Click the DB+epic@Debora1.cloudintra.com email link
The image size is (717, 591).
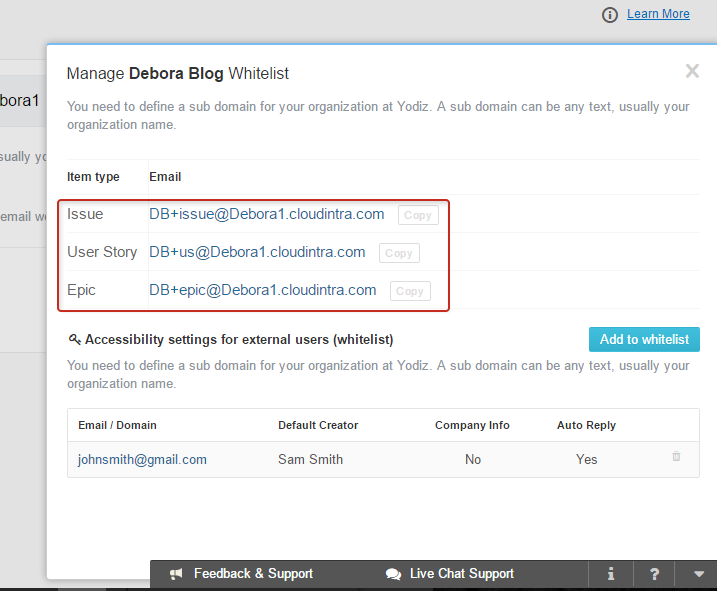tap(262, 290)
